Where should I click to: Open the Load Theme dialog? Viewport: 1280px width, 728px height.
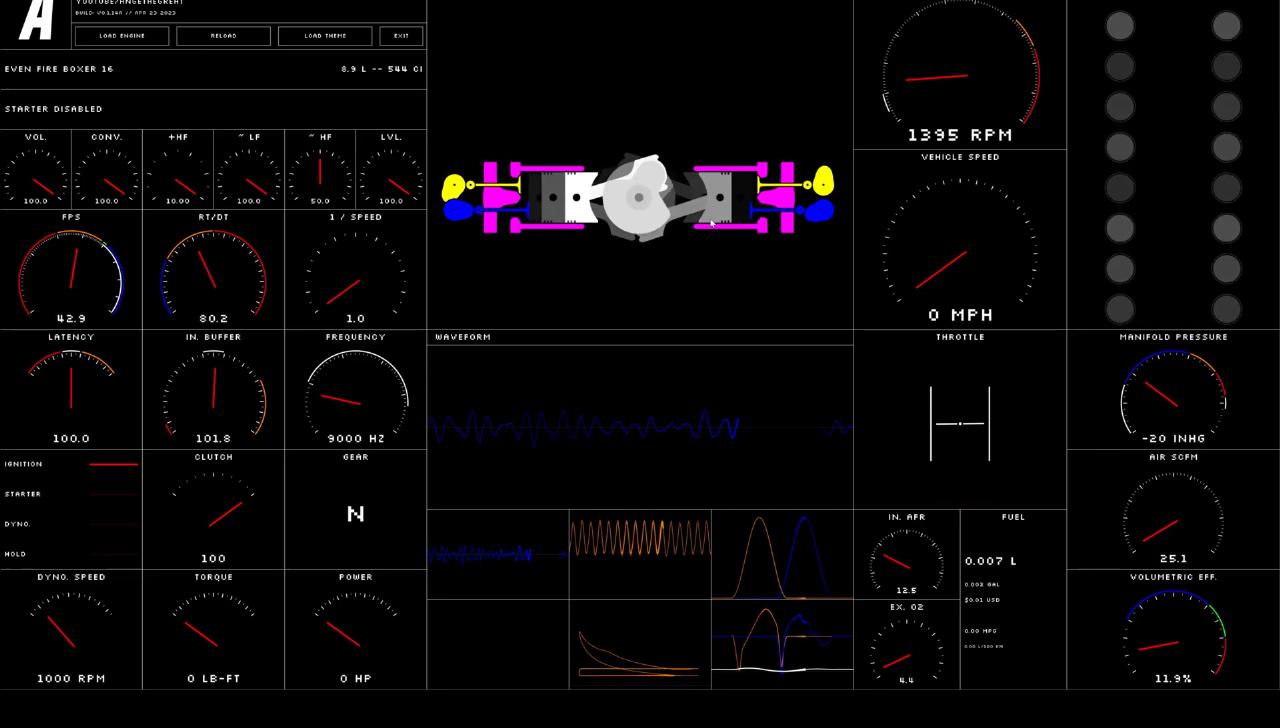pos(325,36)
